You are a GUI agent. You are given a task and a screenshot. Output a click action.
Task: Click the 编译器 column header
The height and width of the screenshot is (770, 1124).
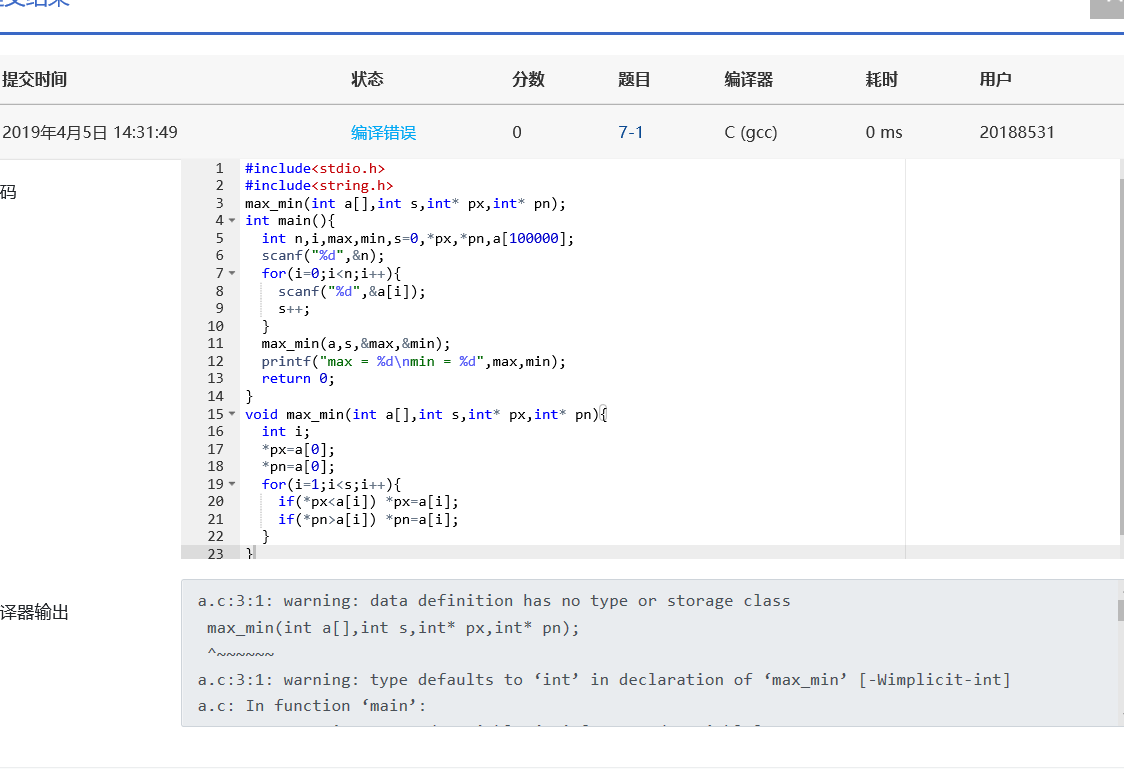pyautogui.click(x=749, y=80)
